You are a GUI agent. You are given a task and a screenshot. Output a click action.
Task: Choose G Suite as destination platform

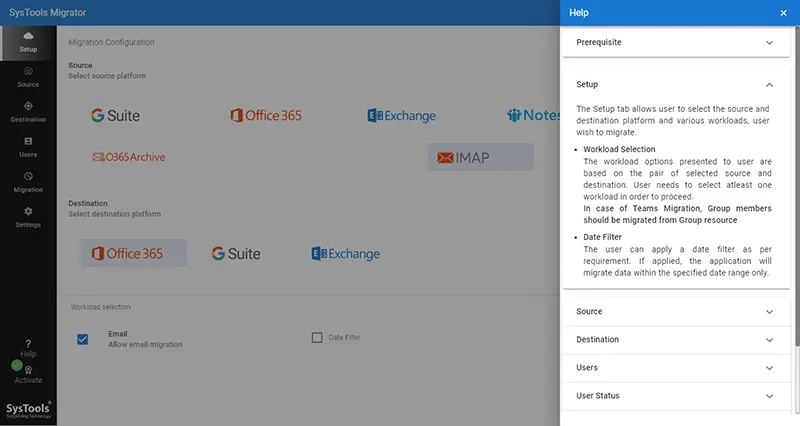coord(236,254)
